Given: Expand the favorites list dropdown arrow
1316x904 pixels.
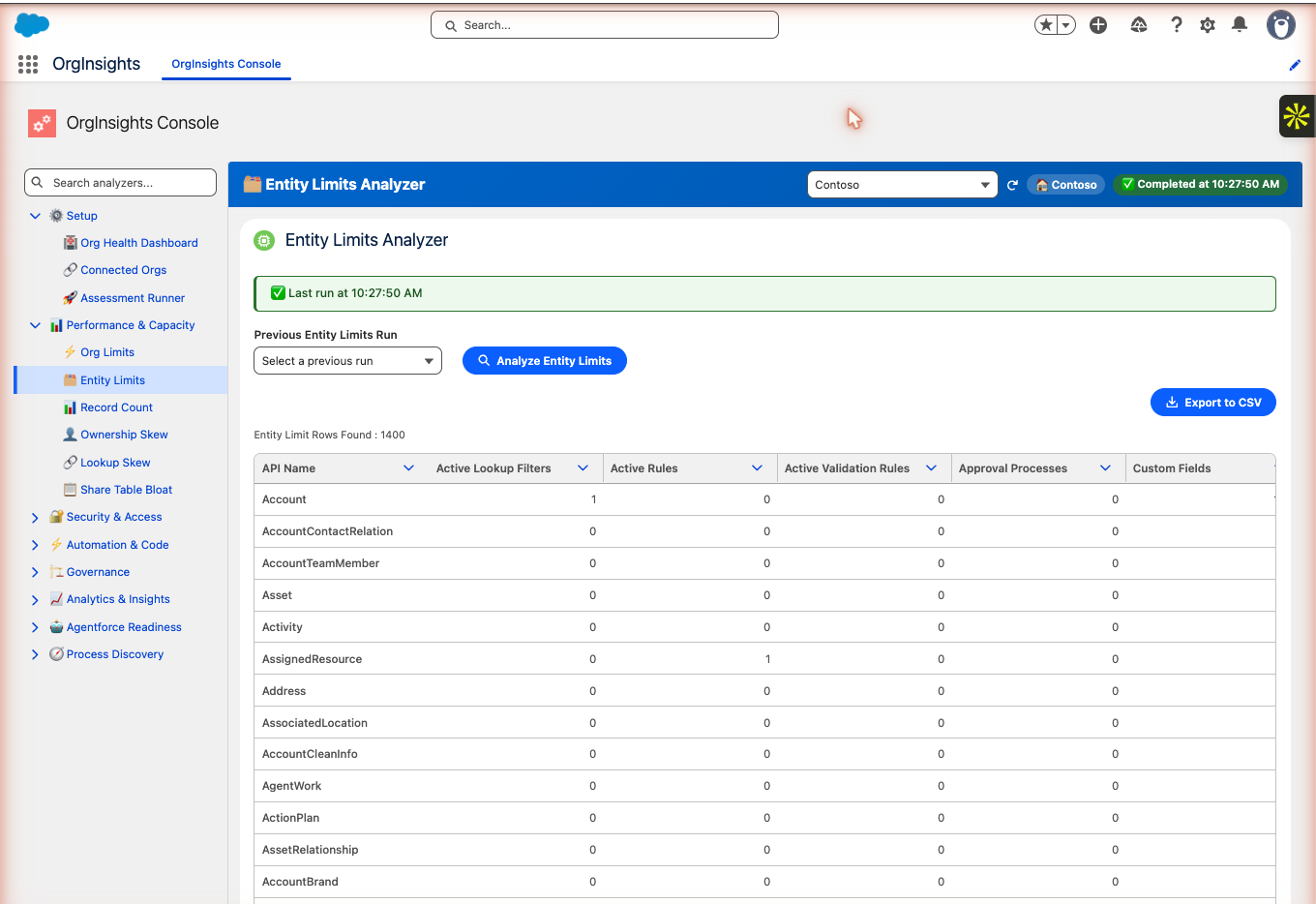Looking at the screenshot, I should point(1066,25).
